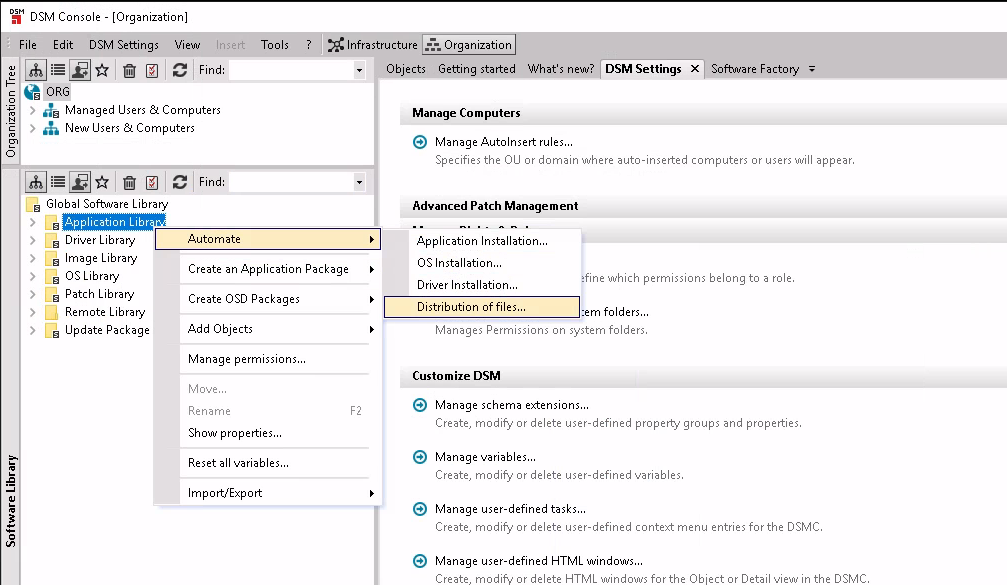
Task: Expand the New Users & Computers node
Action: click(32, 128)
